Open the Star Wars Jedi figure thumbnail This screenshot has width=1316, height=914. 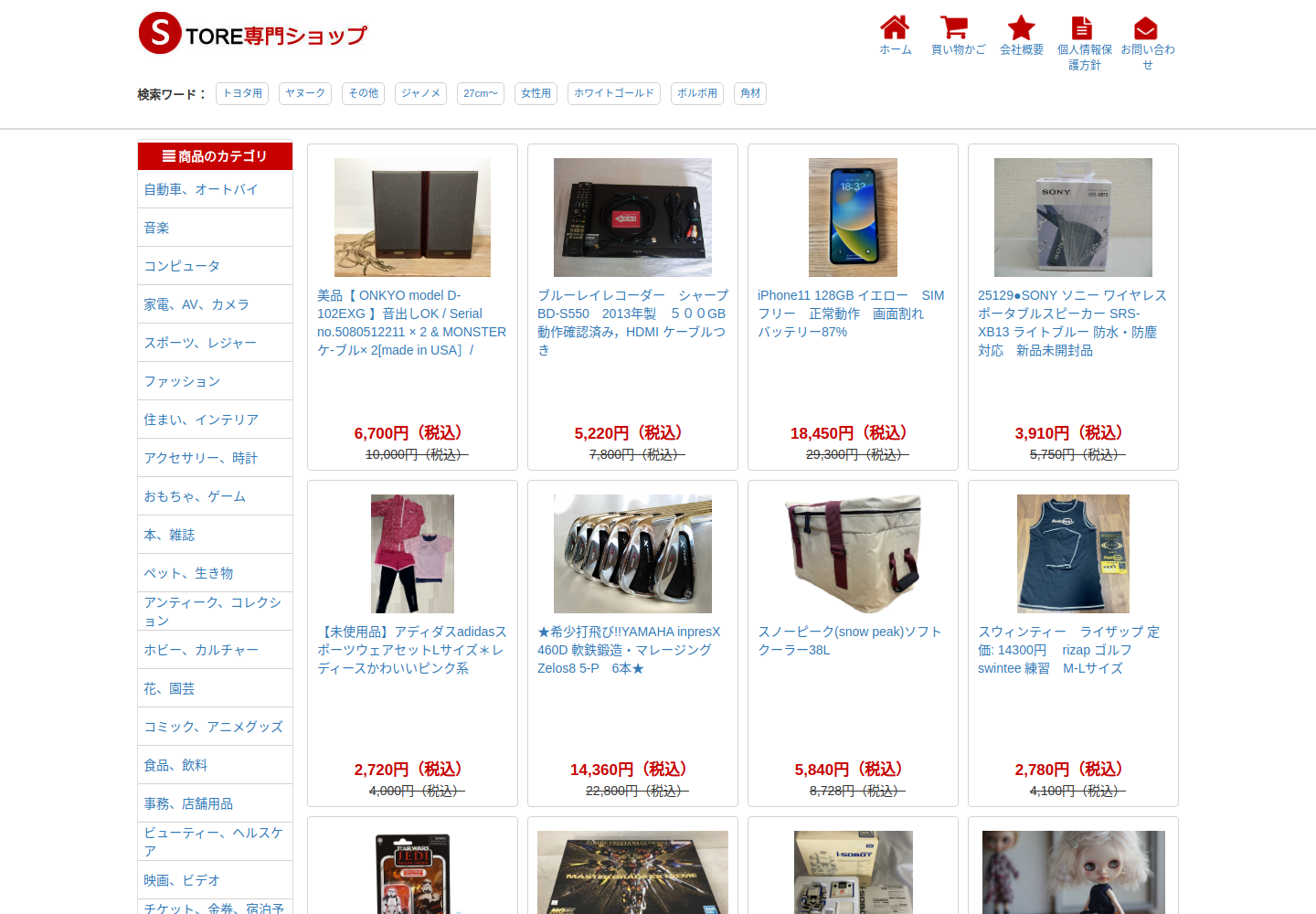coord(412,872)
